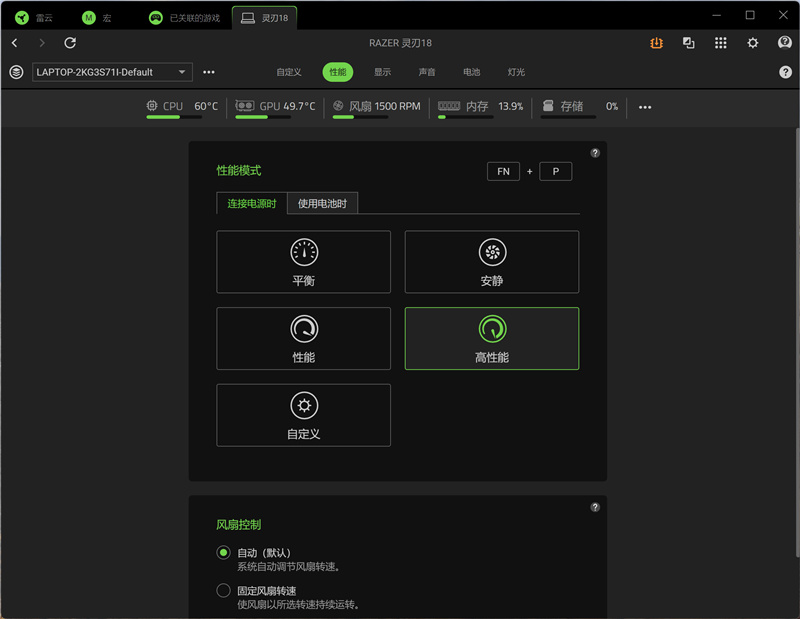This screenshot has width=800, height=619.
Task: Go back with the left arrow
Action: [x=15, y=43]
